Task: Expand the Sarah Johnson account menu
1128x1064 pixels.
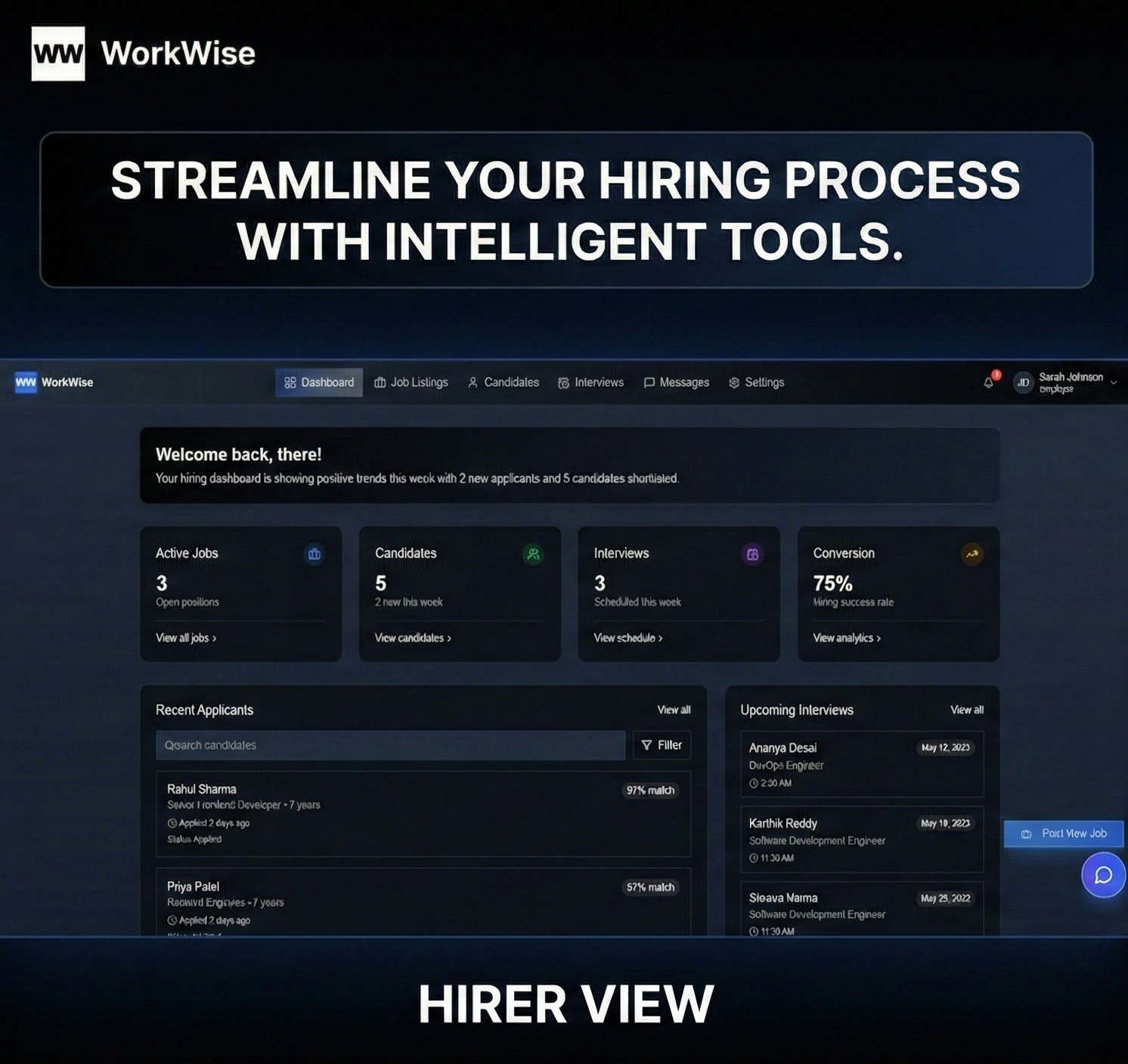Action: click(x=1113, y=382)
